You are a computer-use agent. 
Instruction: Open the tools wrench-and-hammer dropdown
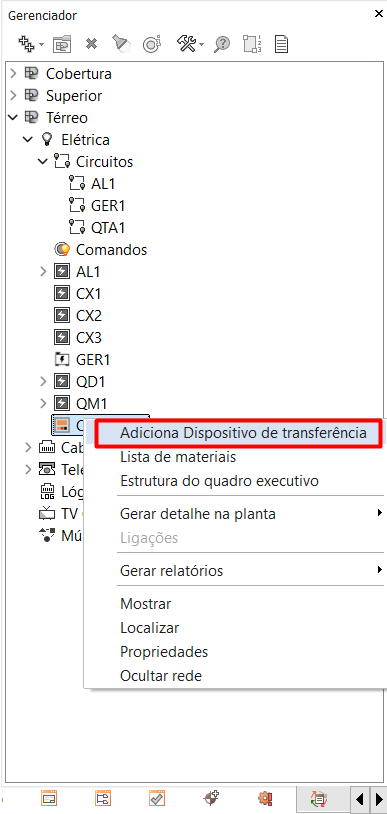click(x=190, y=44)
